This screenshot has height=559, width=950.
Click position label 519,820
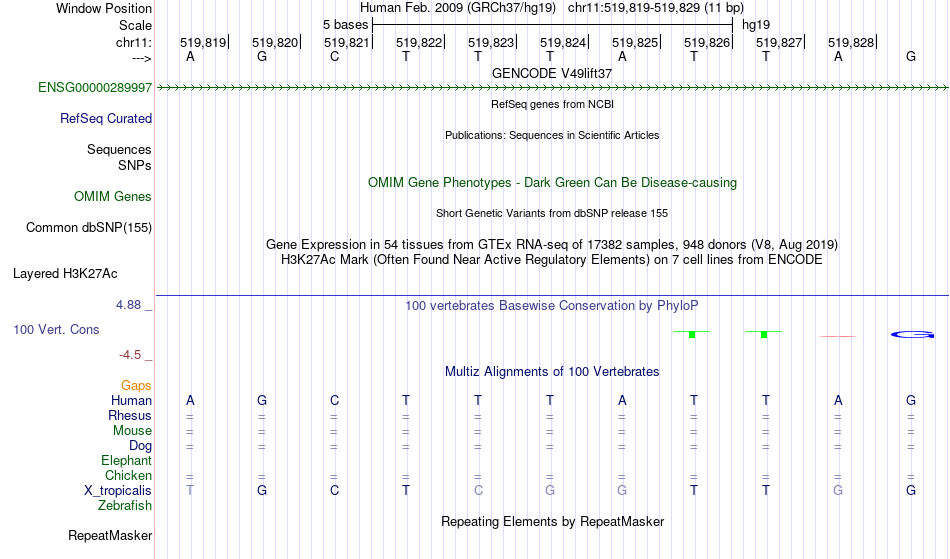(275, 42)
